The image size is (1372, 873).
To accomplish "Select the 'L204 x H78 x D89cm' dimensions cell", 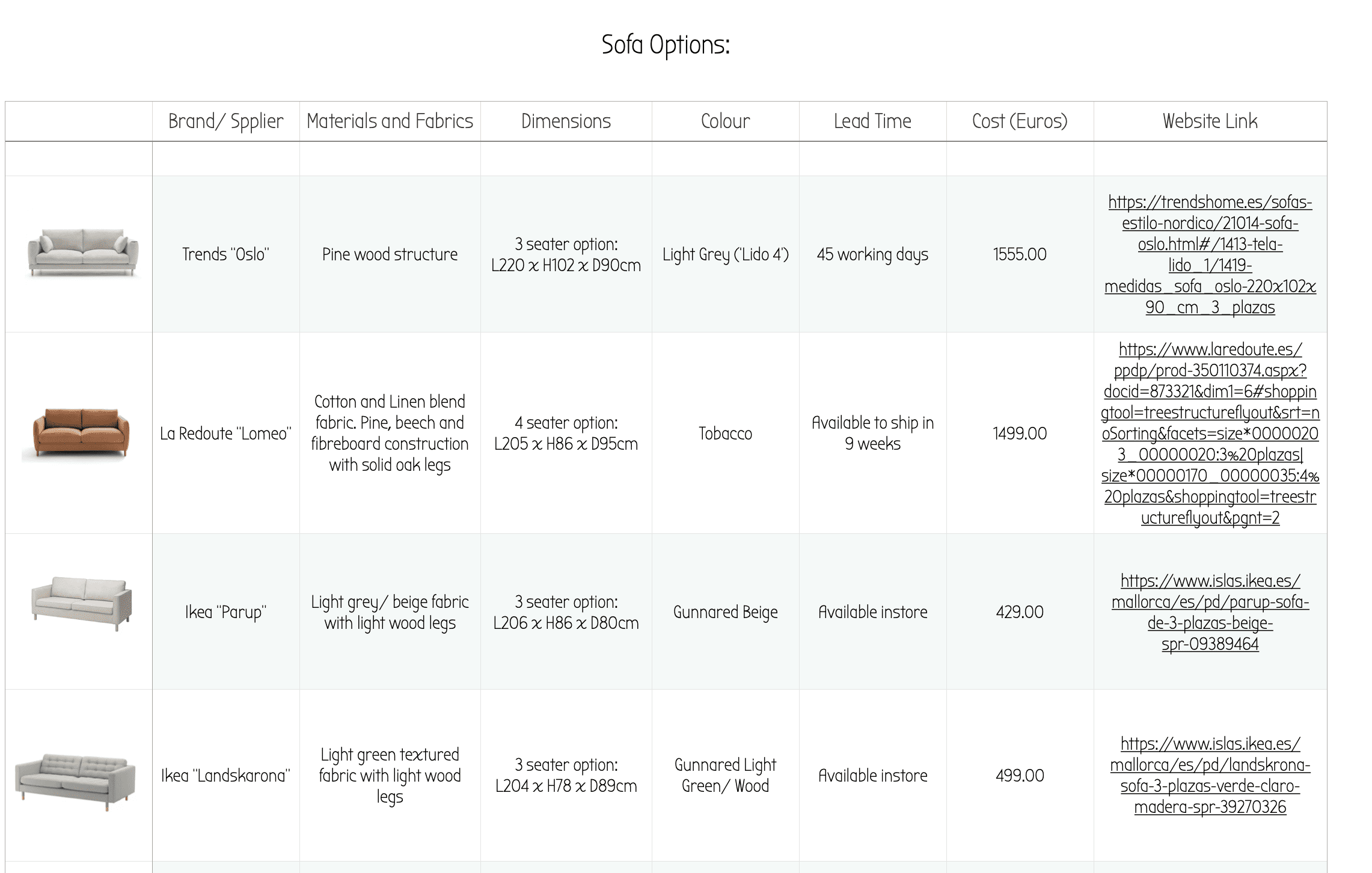I will [566, 775].
